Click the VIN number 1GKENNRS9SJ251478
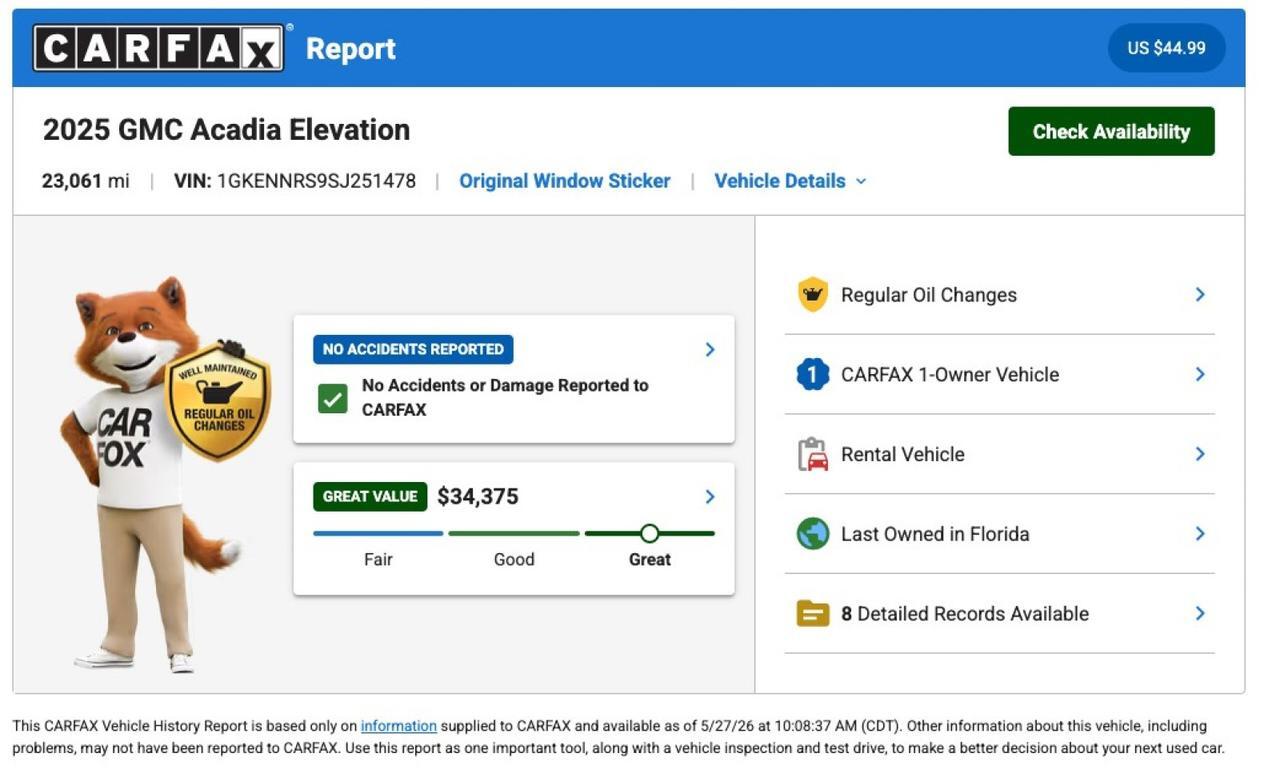 (x=316, y=181)
